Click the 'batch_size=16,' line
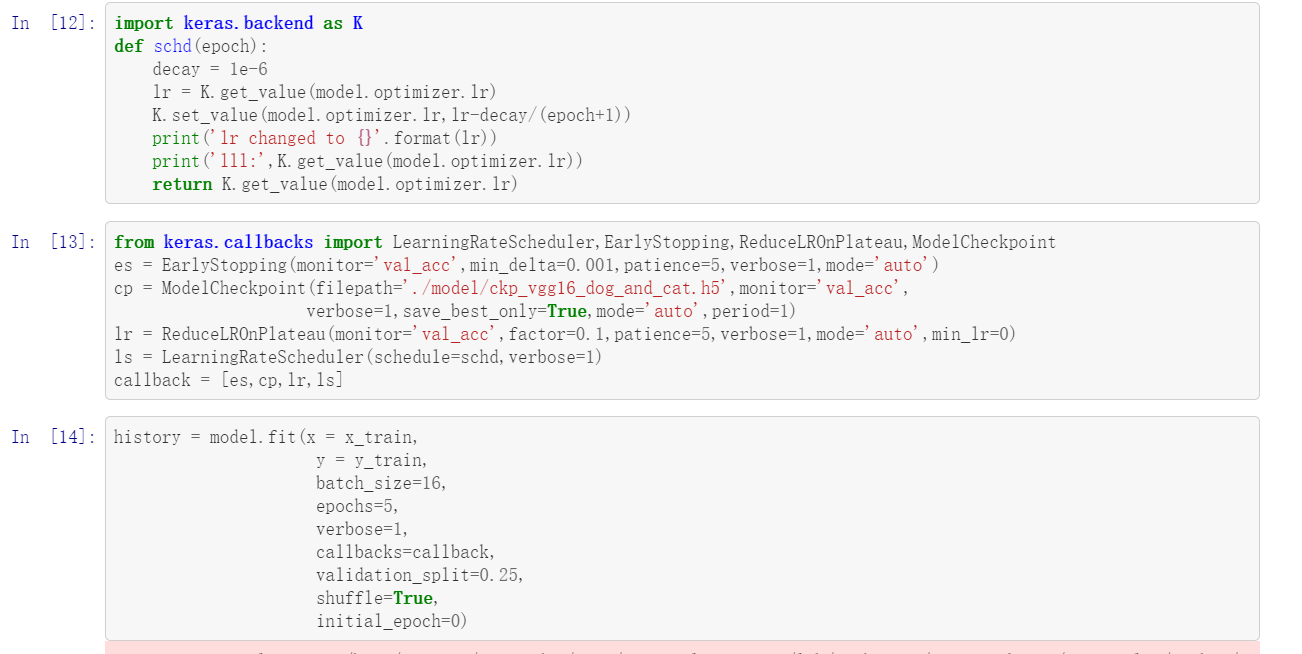 pyautogui.click(x=381, y=483)
